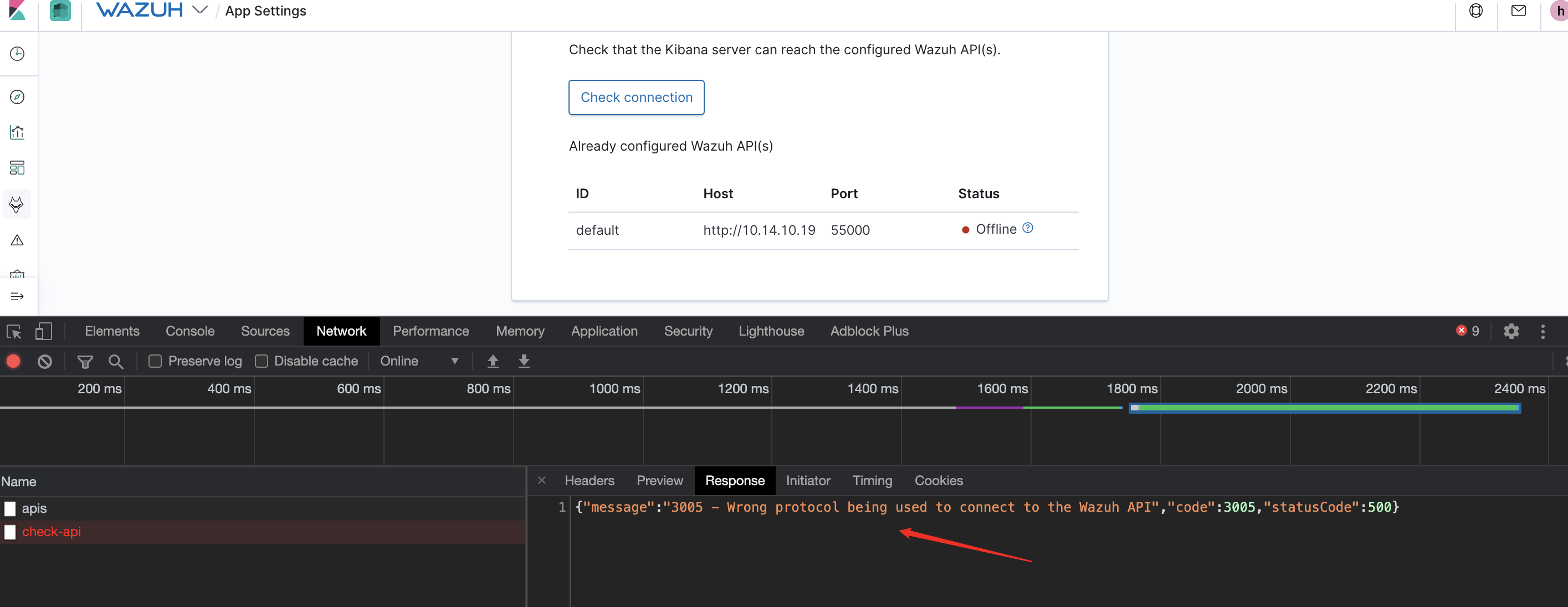
Task: Select the apis request in the Name list
Action: tap(35, 508)
